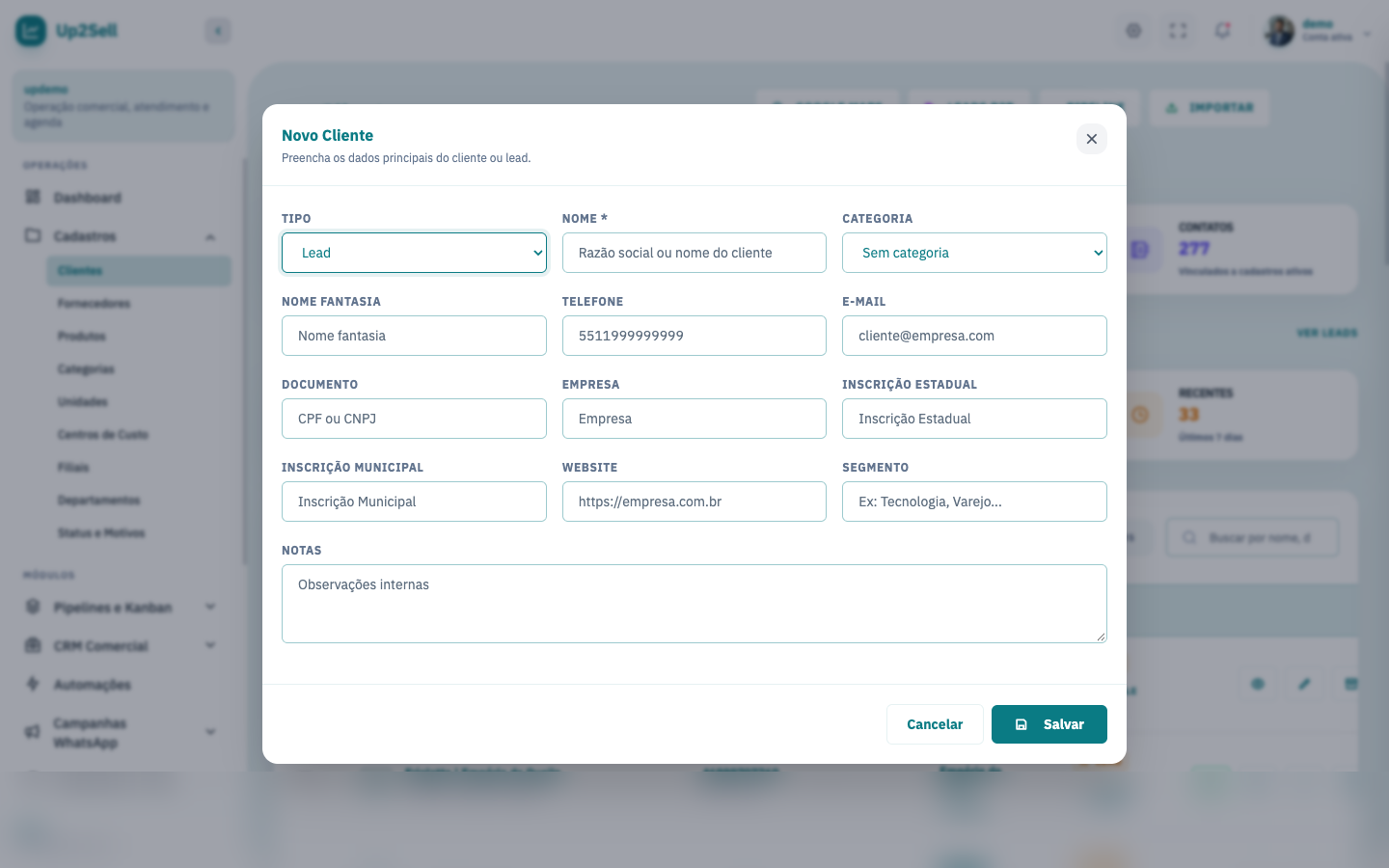The height and width of the screenshot is (868, 1389).
Task: Close the Novo Cliente dialog with X
Action: pyautogui.click(x=1091, y=139)
